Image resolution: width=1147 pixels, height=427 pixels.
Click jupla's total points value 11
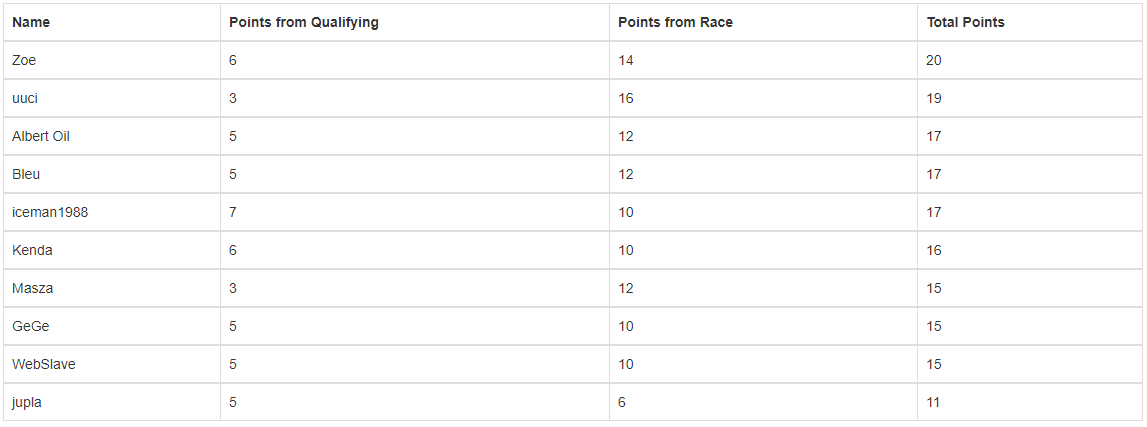click(x=933, y=402)
